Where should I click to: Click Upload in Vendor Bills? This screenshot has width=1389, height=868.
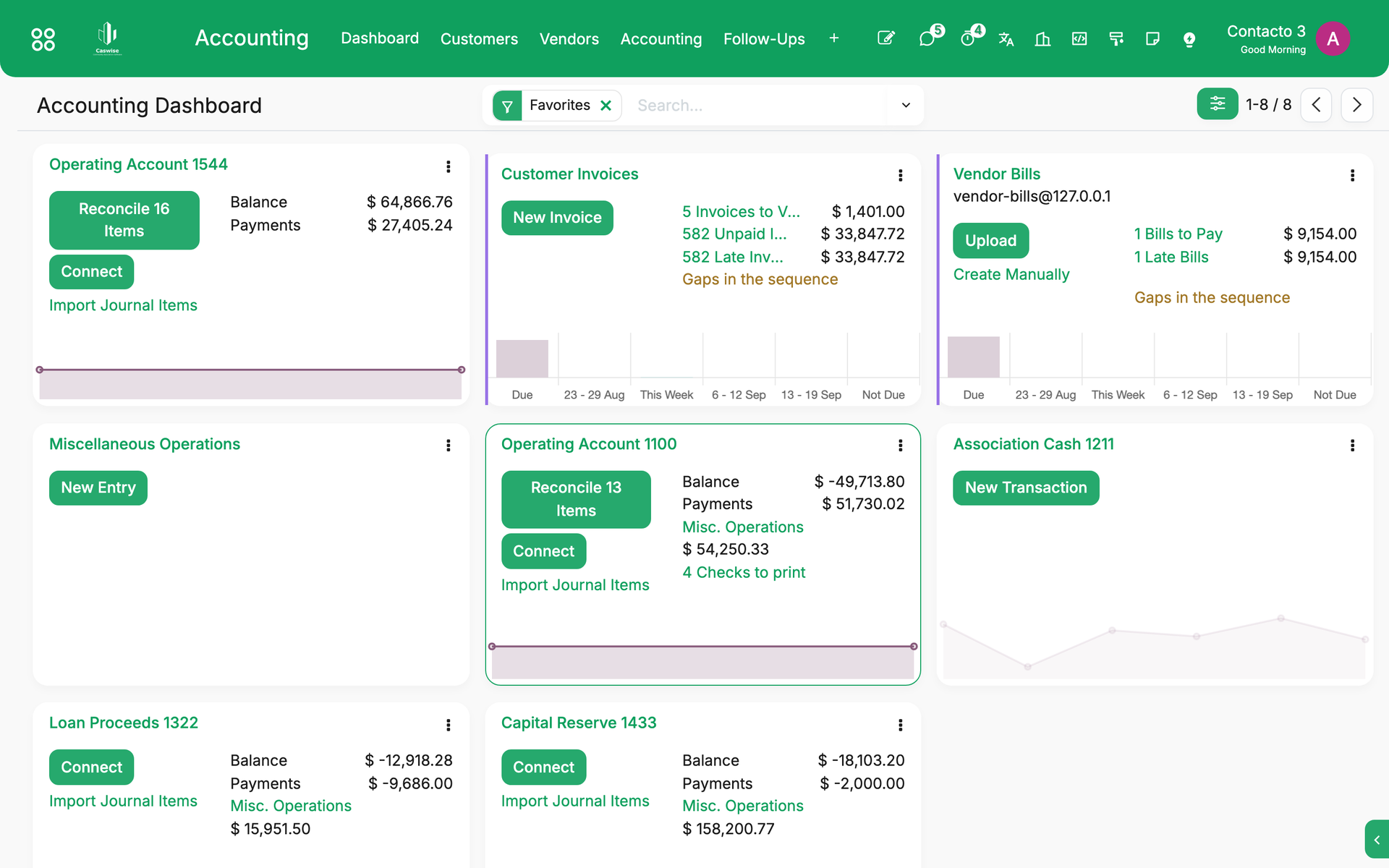pos(990,241)
